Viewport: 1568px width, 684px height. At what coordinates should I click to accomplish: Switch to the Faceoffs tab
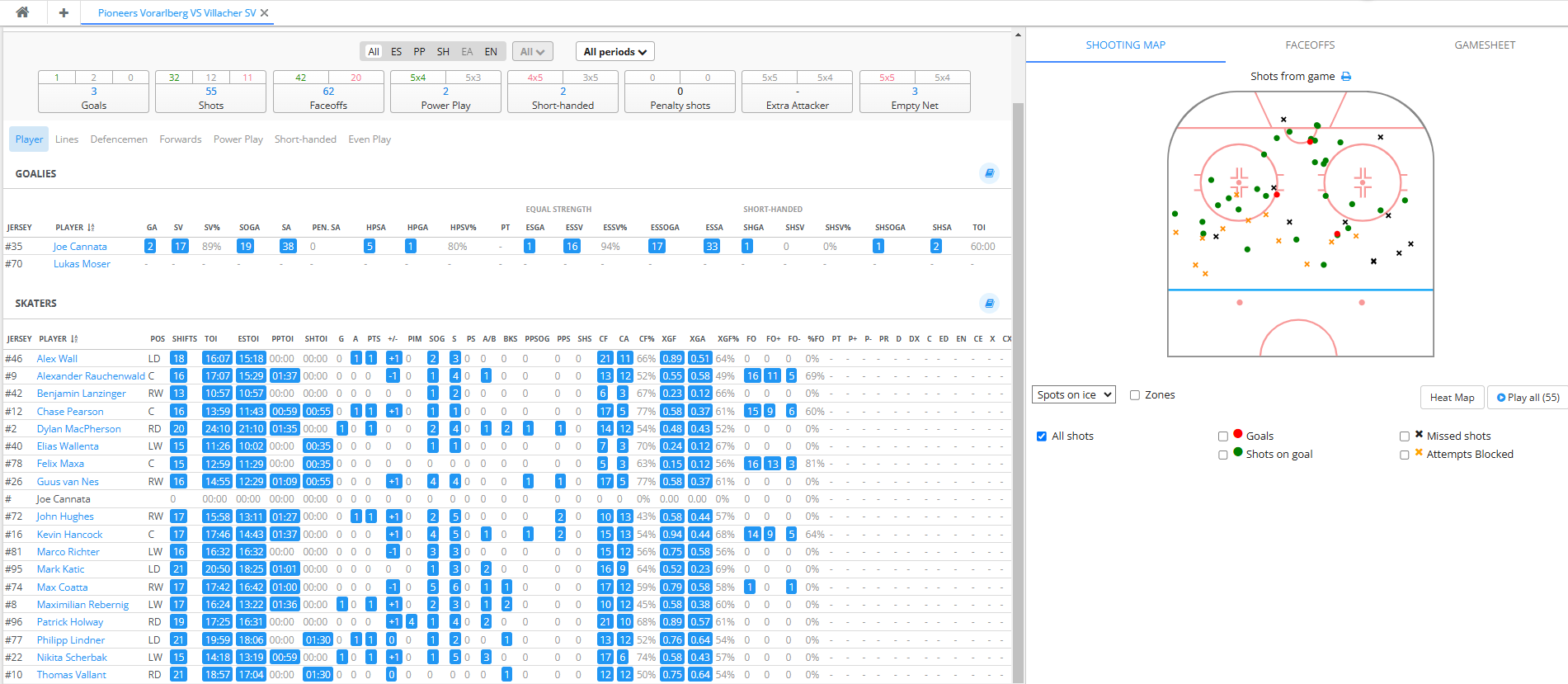coord(1310,45)
